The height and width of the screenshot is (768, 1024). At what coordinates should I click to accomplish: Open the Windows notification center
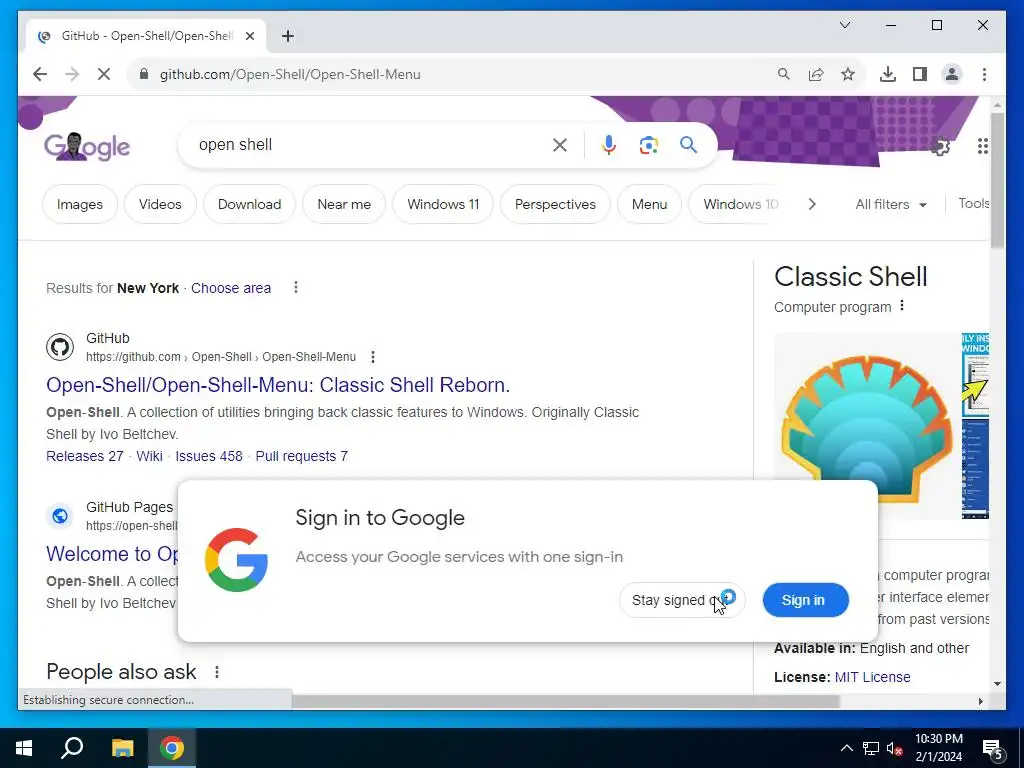[993, 750]
